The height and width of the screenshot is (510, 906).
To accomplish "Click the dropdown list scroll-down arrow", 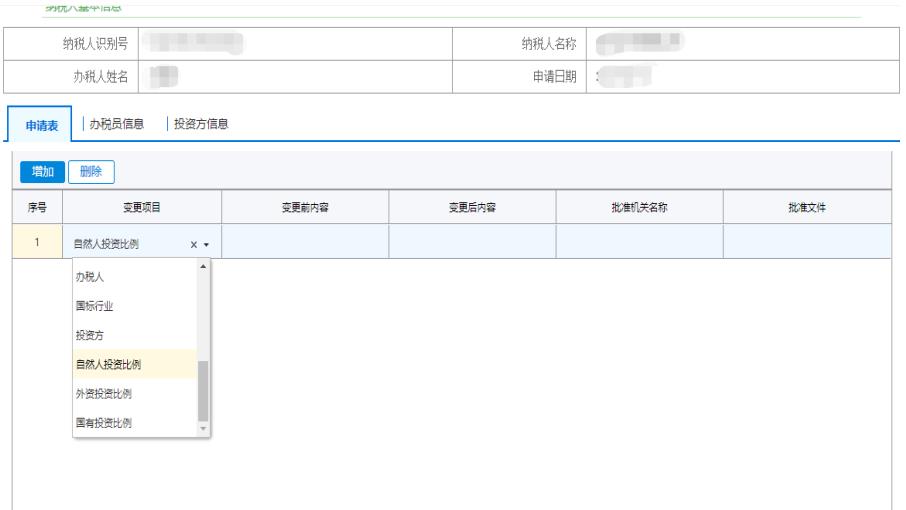I will [204, 428].
